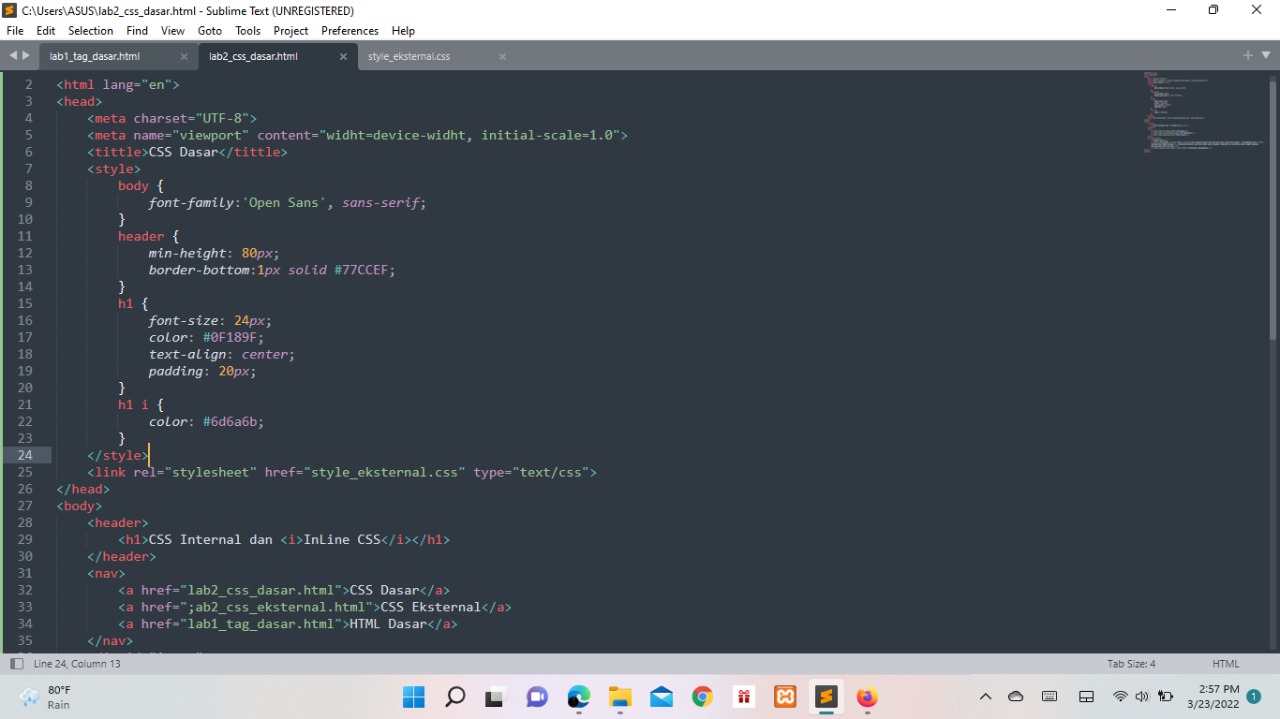Click the OneDrive cloud tray icon
This screenshot has width=1280, height=719.
click(x=1016, y=697)
